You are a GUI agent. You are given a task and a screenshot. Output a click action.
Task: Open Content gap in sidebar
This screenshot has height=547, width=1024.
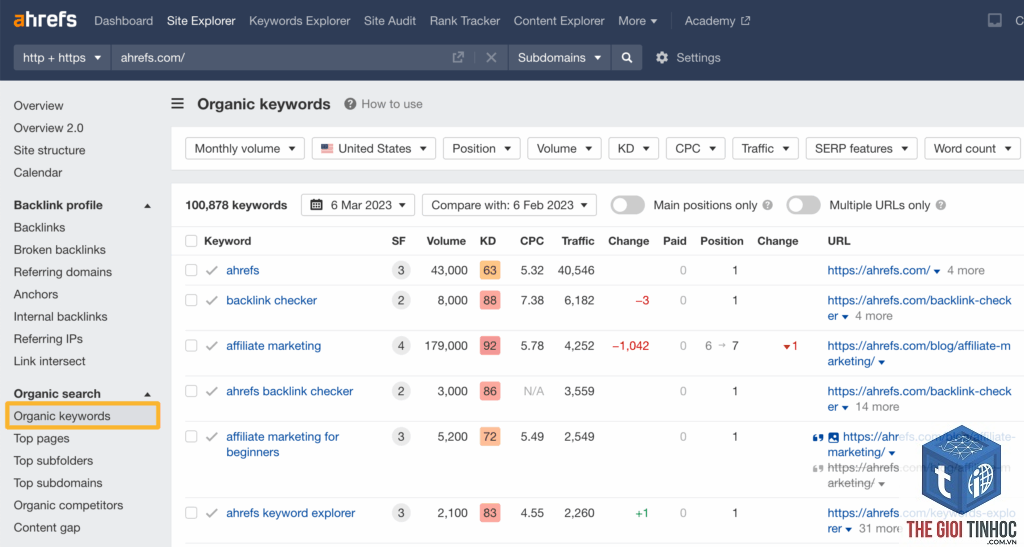point(47,528)
